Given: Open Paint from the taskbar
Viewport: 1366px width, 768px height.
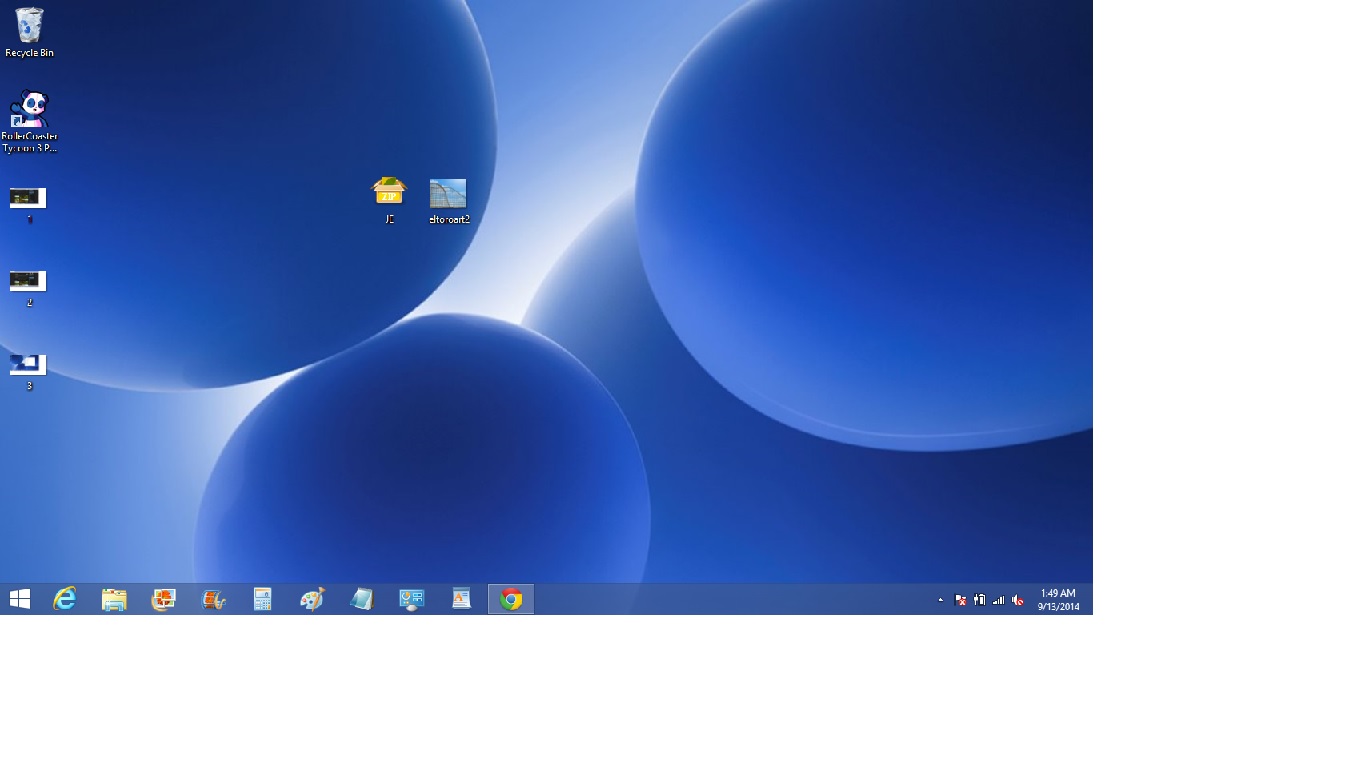Looking at the screenshot, I should [312, 599].
